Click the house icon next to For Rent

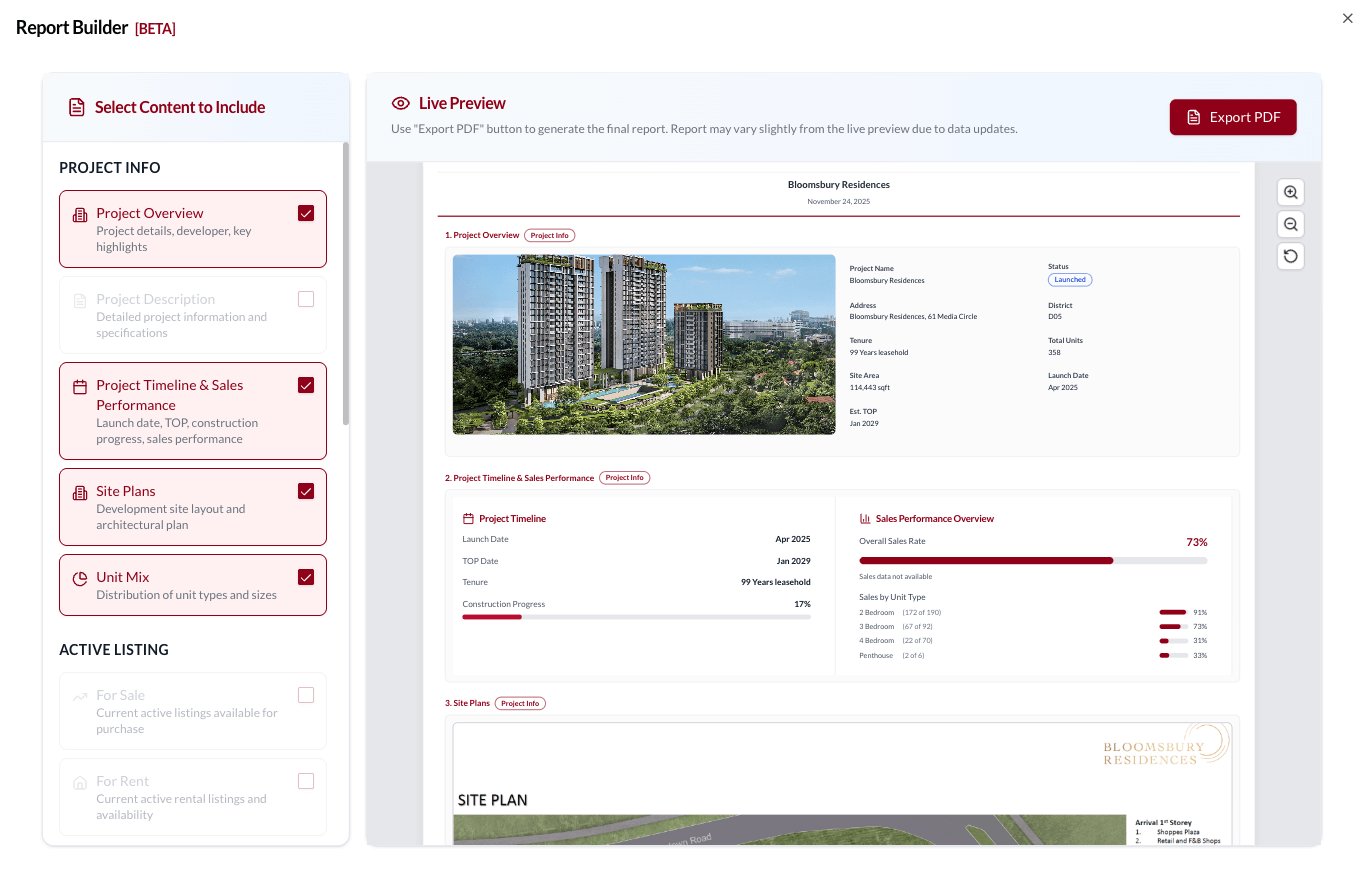point(77,781)
